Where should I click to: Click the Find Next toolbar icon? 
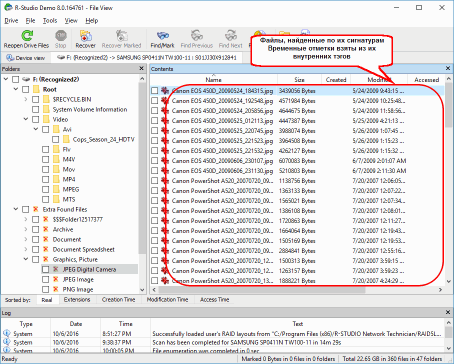(231, 36)
